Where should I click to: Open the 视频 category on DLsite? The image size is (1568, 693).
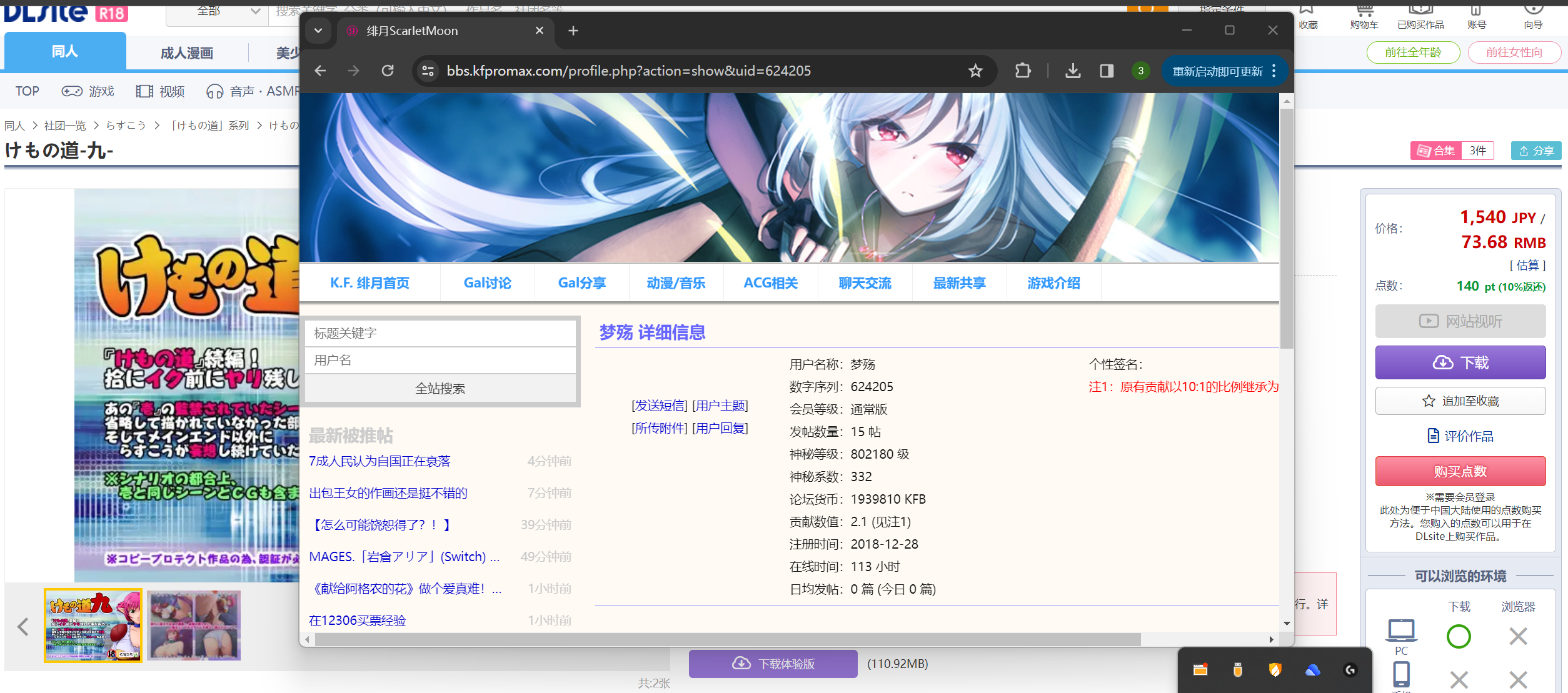[161, 92]
